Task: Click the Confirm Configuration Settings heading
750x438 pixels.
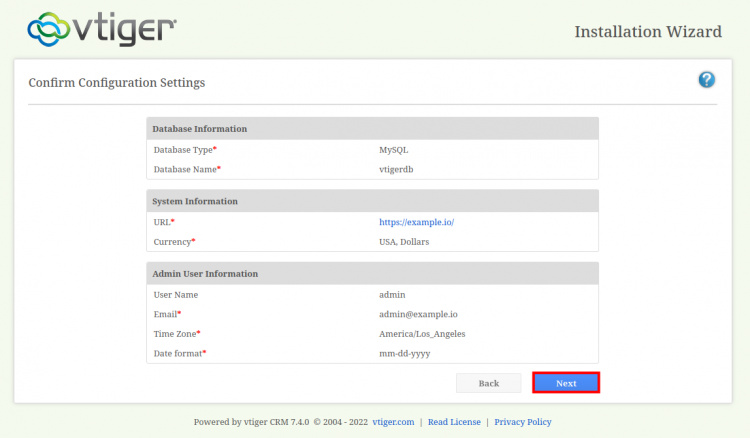Action: coord(116,83)
